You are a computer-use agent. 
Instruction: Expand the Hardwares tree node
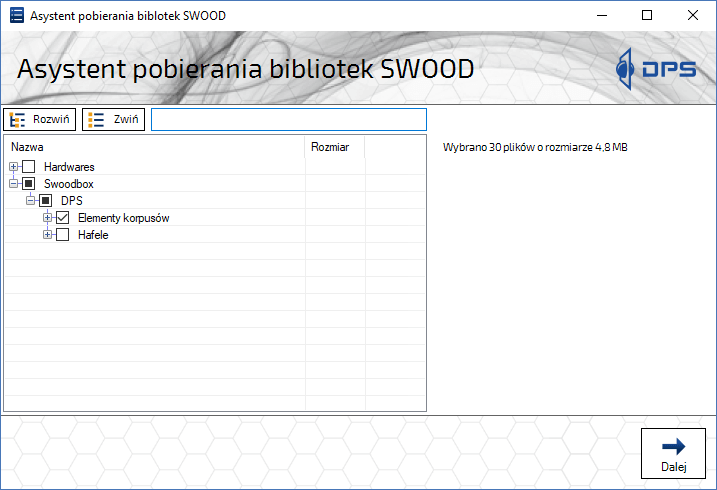(14, 167)
